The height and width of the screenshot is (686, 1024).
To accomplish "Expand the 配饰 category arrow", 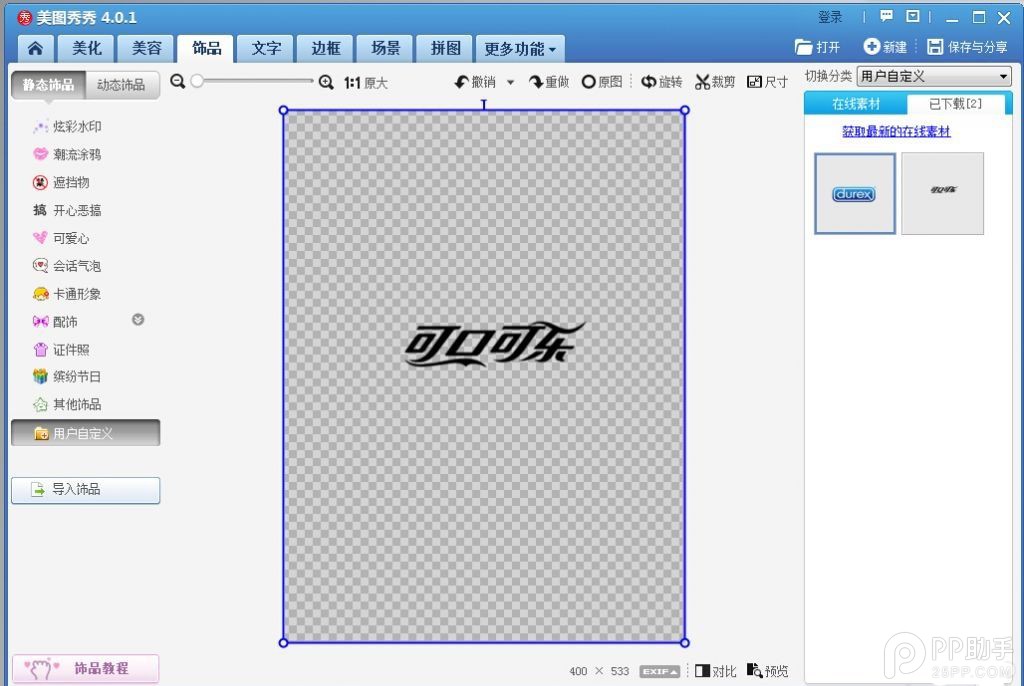I will 138,320.
